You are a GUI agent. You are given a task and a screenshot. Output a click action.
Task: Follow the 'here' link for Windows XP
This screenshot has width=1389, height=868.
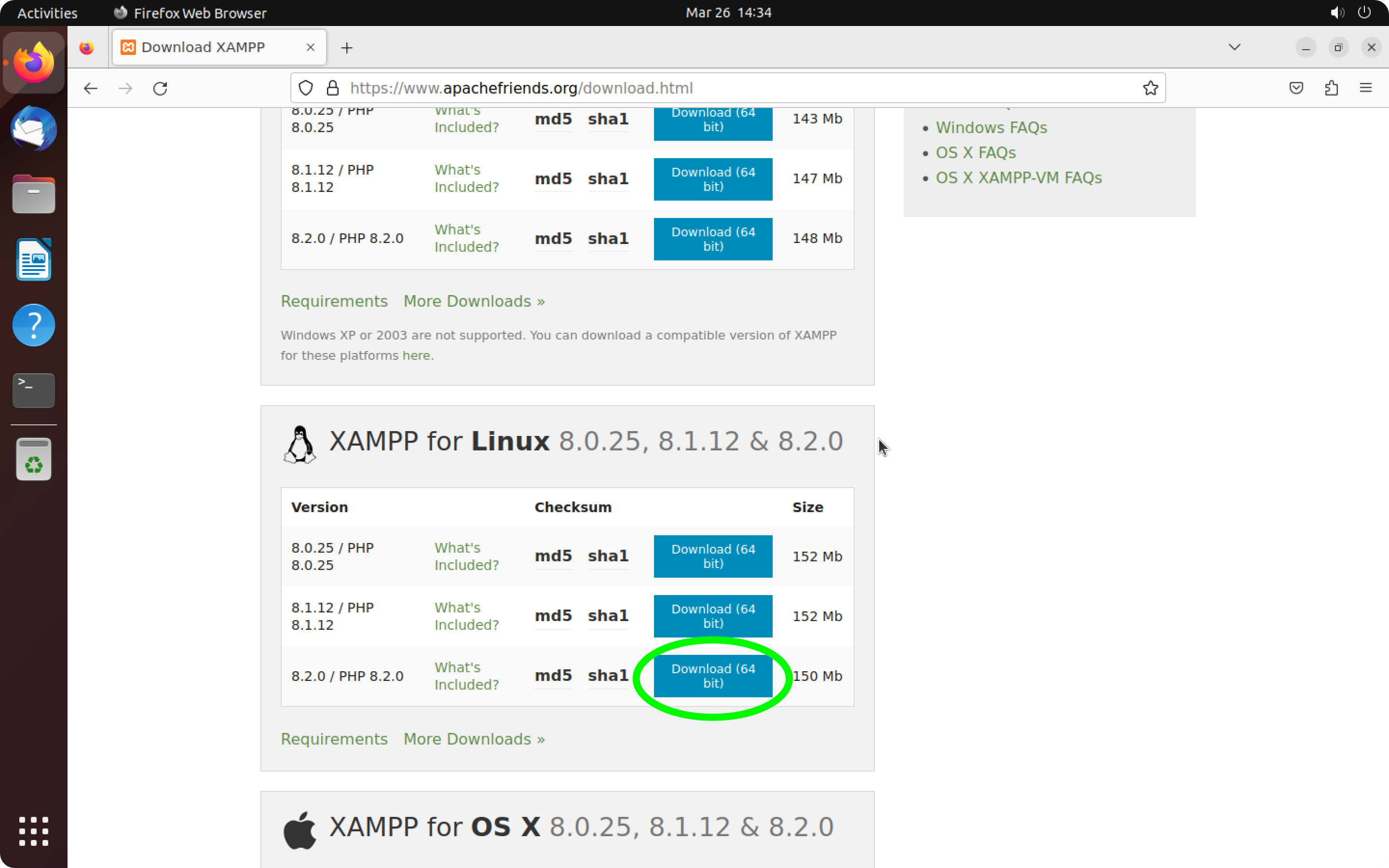click(416, 355)
